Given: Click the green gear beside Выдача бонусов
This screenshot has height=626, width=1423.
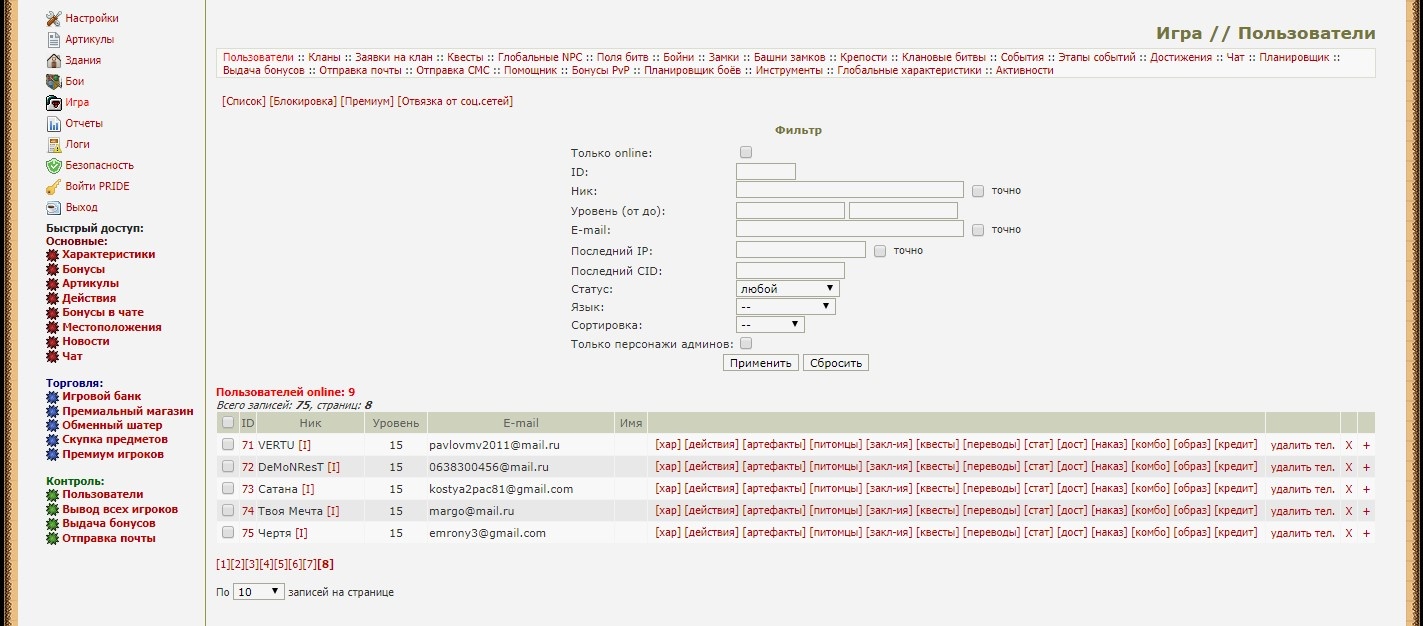Looking at the screenshot, I should coord(53,523).
